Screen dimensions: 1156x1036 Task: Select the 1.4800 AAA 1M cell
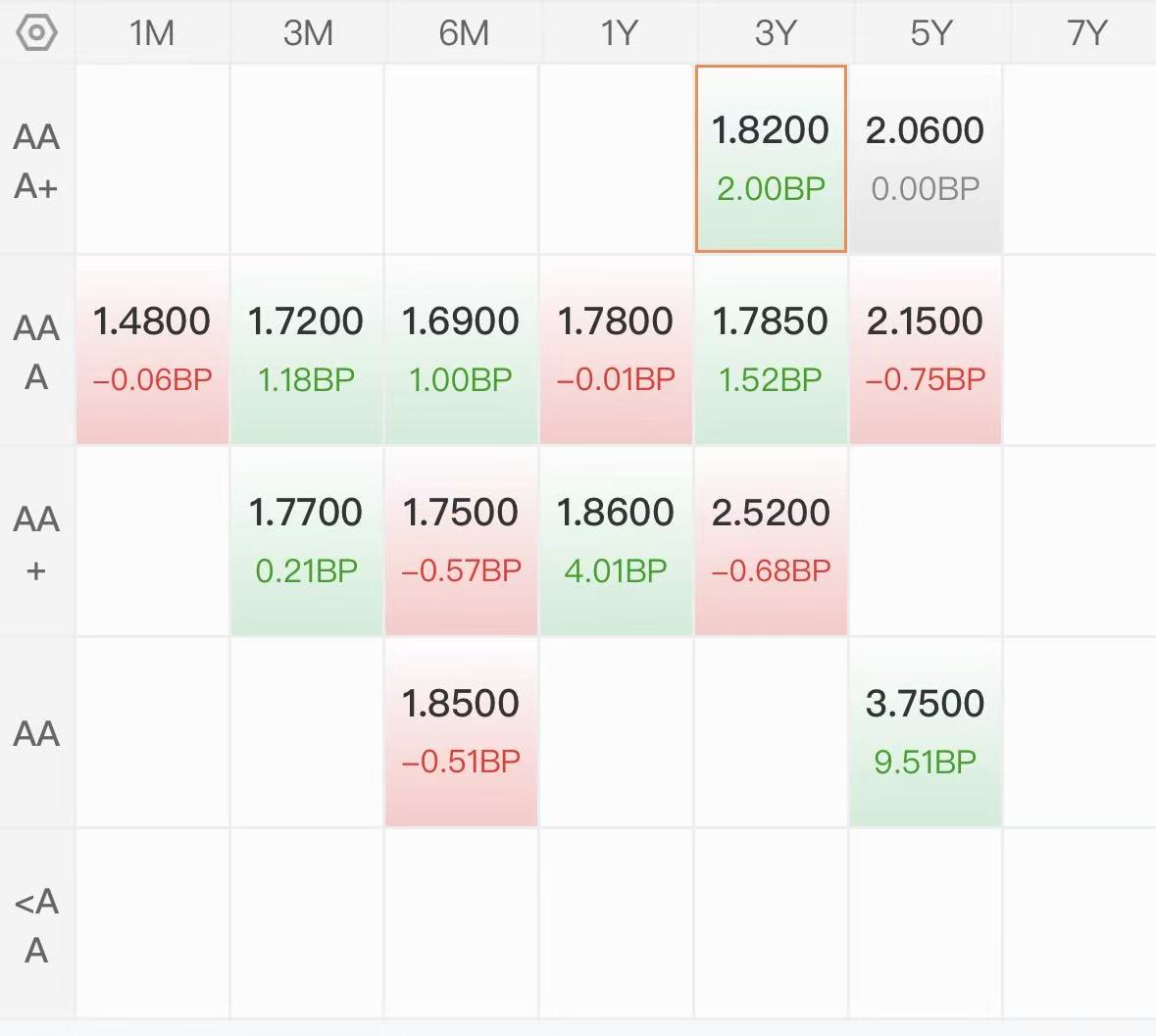(152, 350)
